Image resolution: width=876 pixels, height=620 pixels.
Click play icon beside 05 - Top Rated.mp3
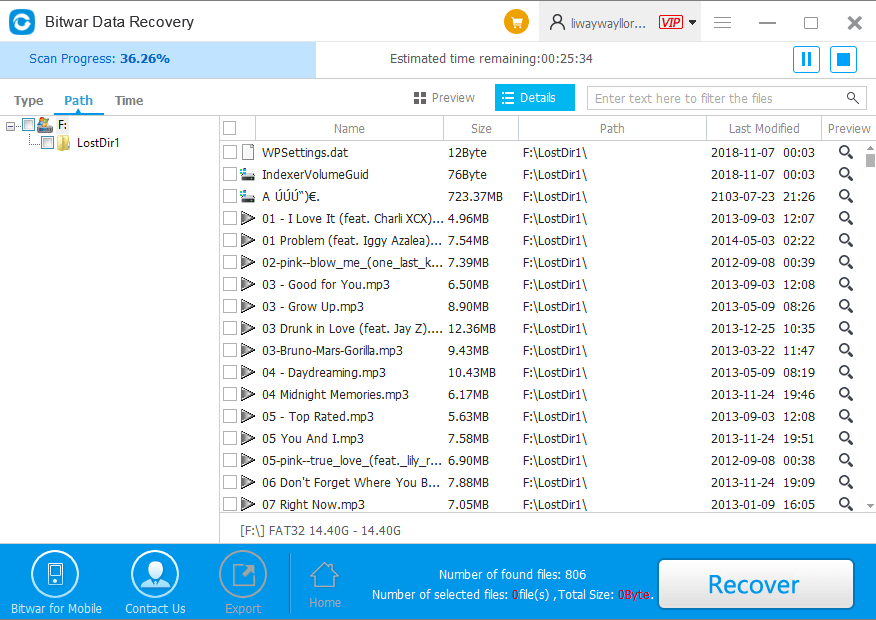click(x=247, y=416)
